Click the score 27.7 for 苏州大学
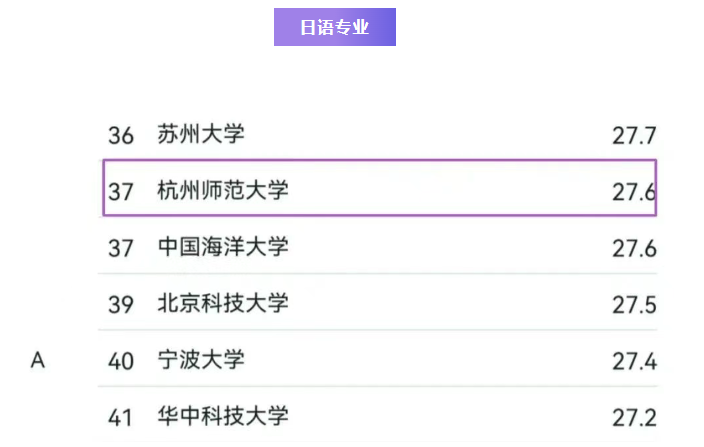The image size is (704, 447). [x=634, y=135]
